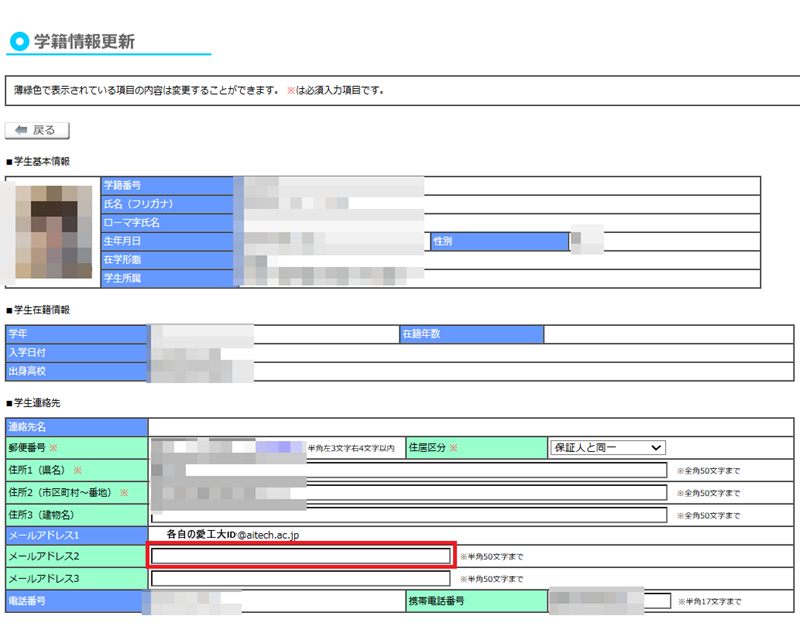Click the student photo thumbnail
Viewport: 800px width, 626px height.
tap(54, 232)
